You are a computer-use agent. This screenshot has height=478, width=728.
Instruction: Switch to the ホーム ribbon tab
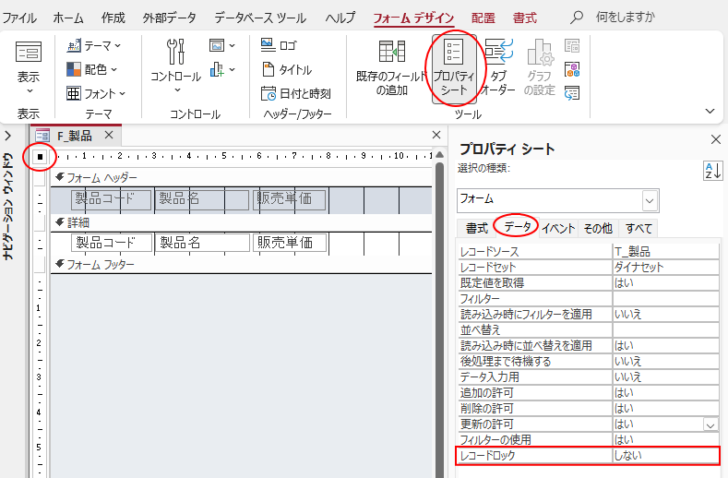[68, 18]
